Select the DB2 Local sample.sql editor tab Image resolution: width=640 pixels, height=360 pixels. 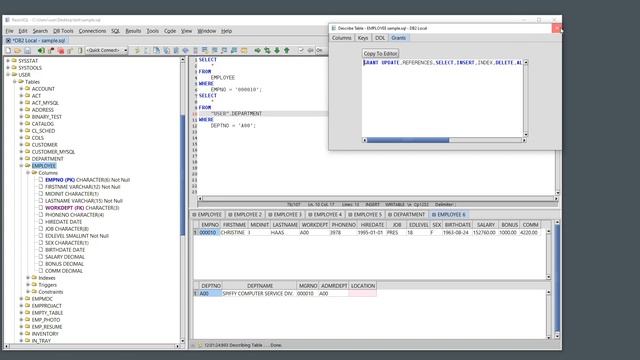pos(36,41)
